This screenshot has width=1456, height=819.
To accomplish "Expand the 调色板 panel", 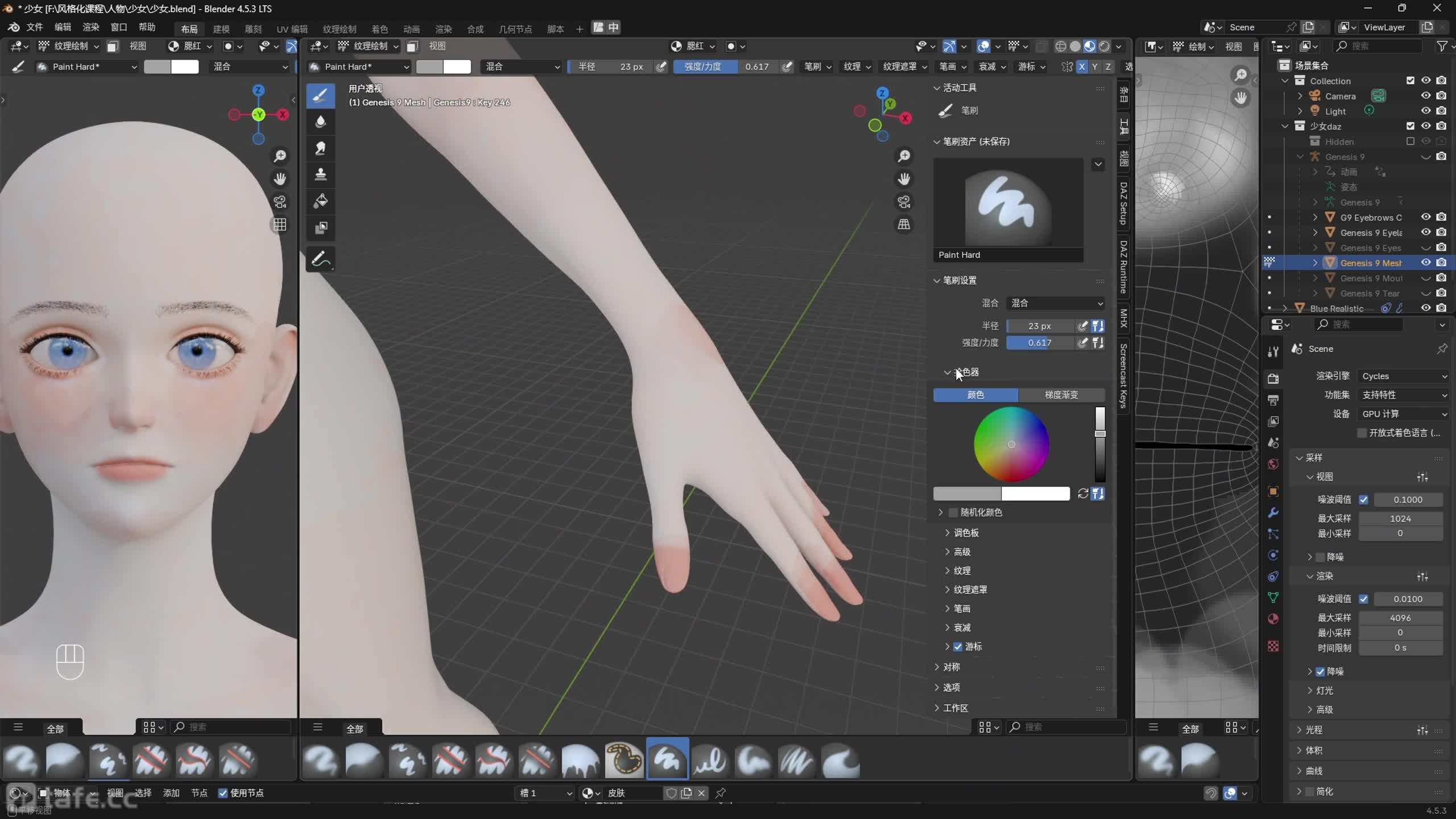I will coord(966,533).
